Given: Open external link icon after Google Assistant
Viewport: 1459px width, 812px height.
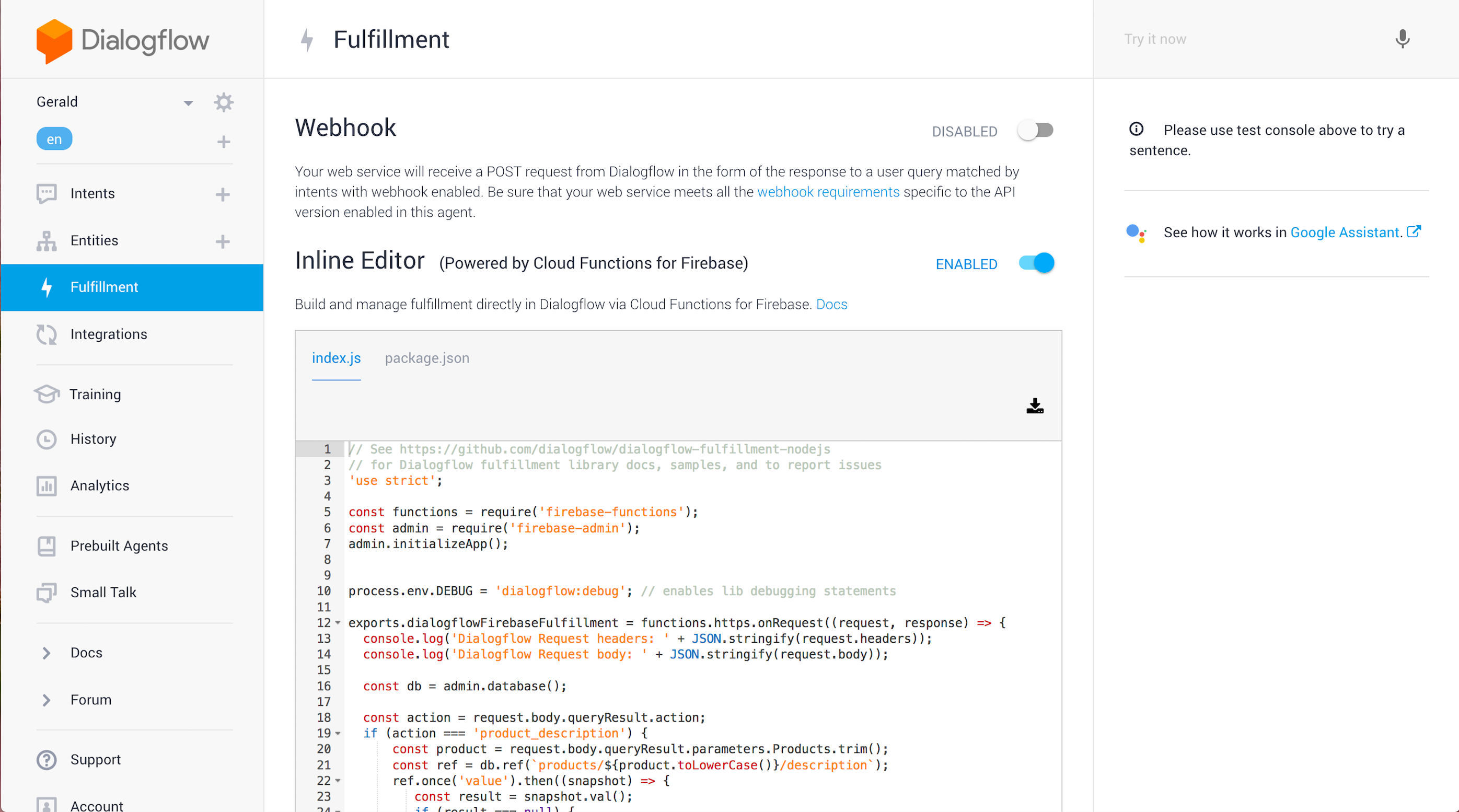Looking at the screenshot, I should point(1414,231).
